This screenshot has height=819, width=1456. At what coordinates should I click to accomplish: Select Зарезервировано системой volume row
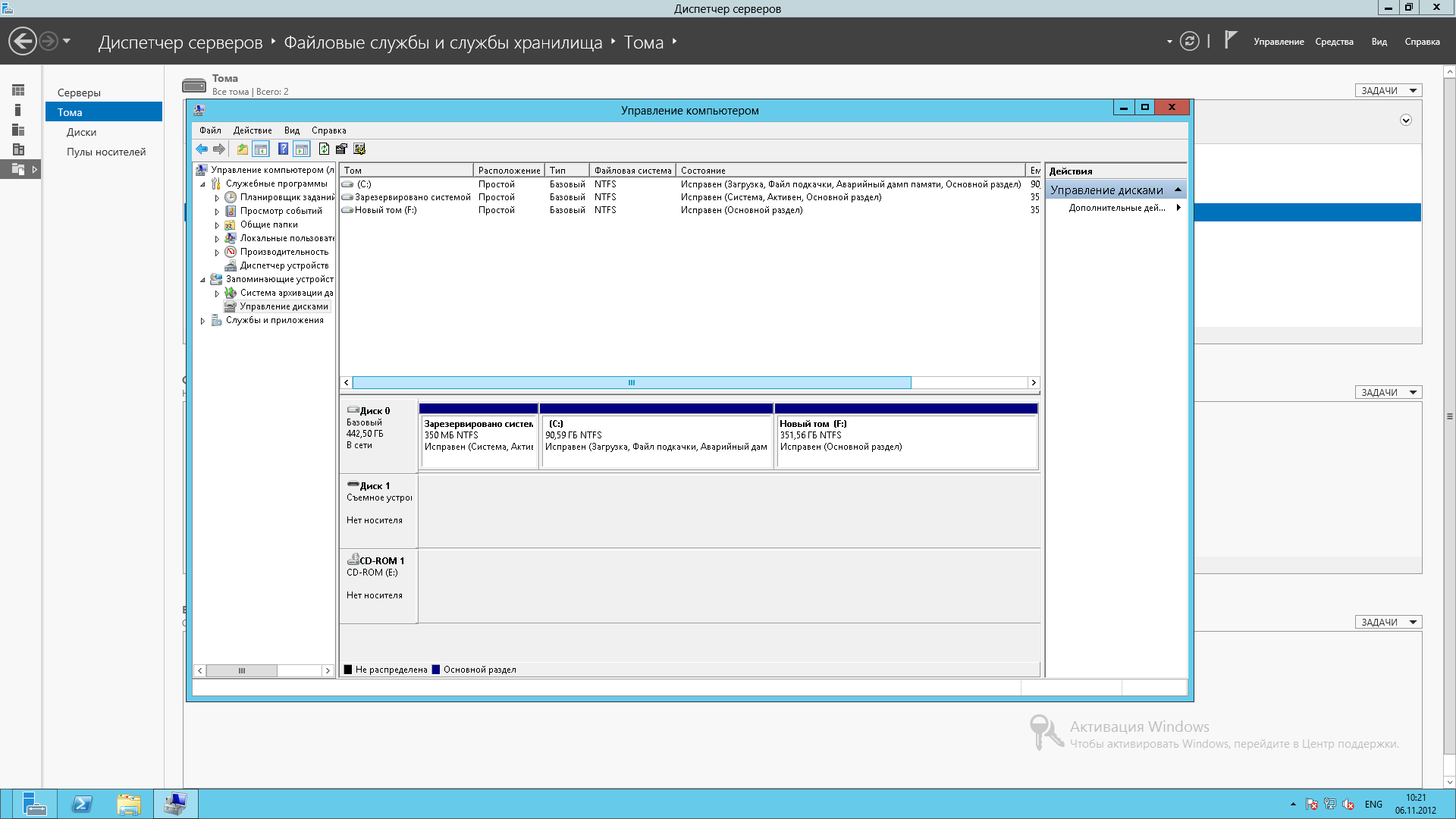690,197
